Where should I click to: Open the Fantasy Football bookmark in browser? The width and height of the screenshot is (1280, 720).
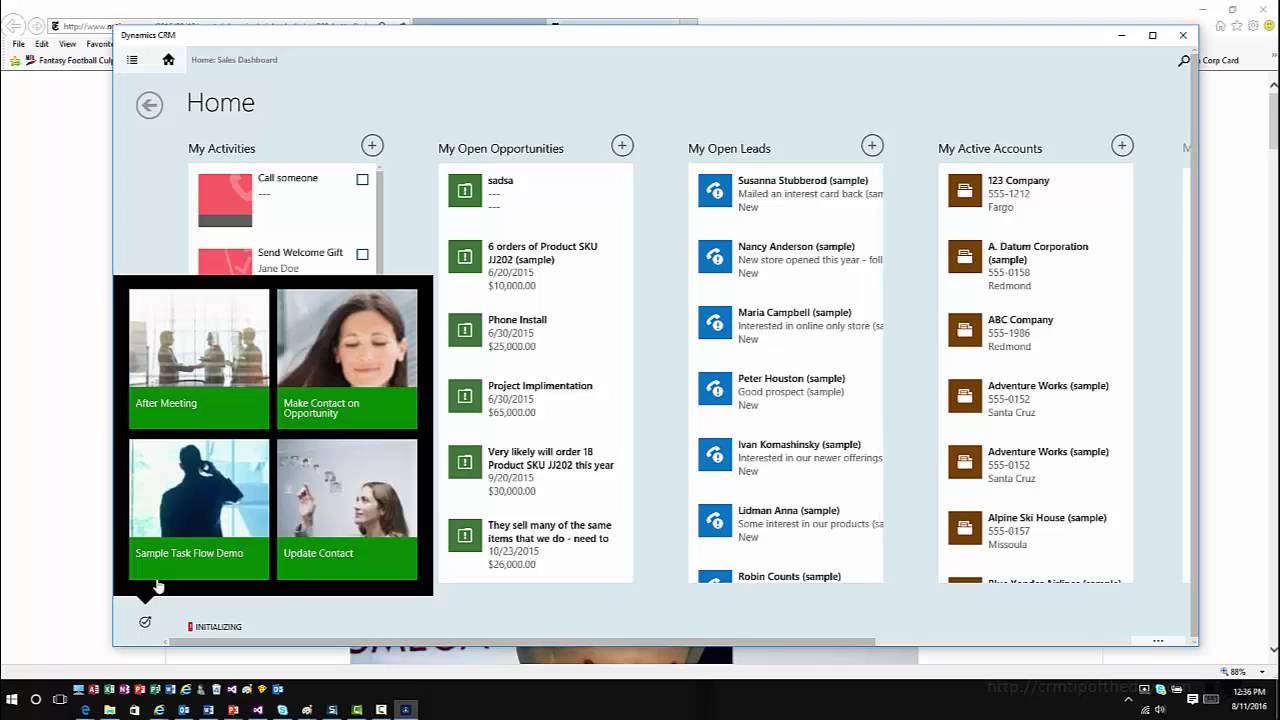click(68, 60)
